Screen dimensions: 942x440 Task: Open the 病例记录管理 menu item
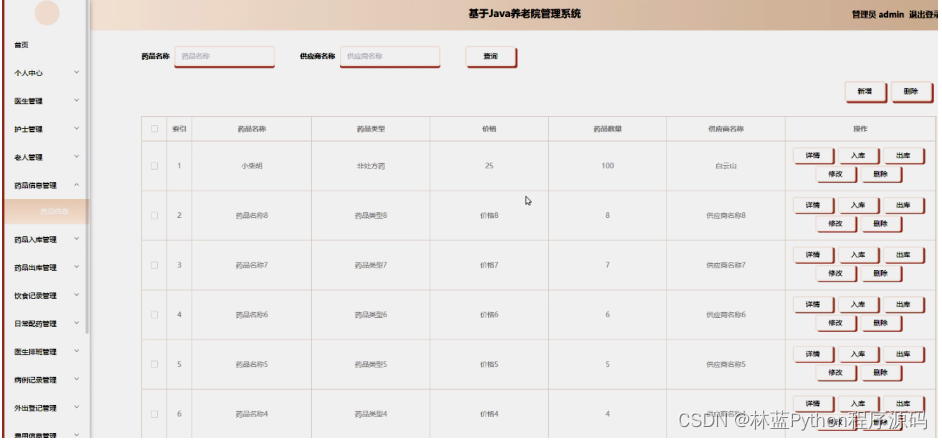(35, 380)
